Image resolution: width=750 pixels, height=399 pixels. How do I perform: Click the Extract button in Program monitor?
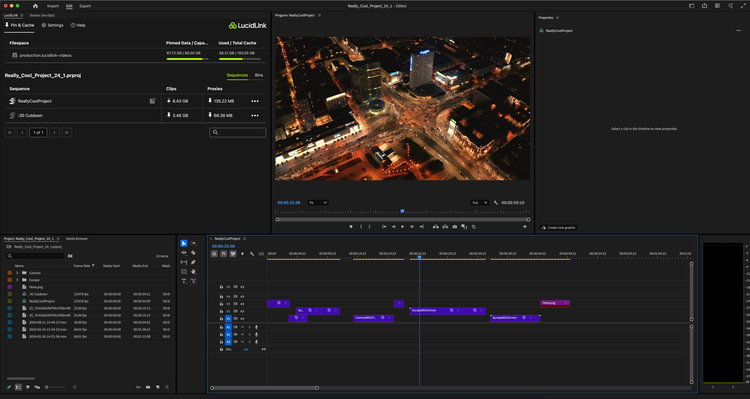pos(445,227)
